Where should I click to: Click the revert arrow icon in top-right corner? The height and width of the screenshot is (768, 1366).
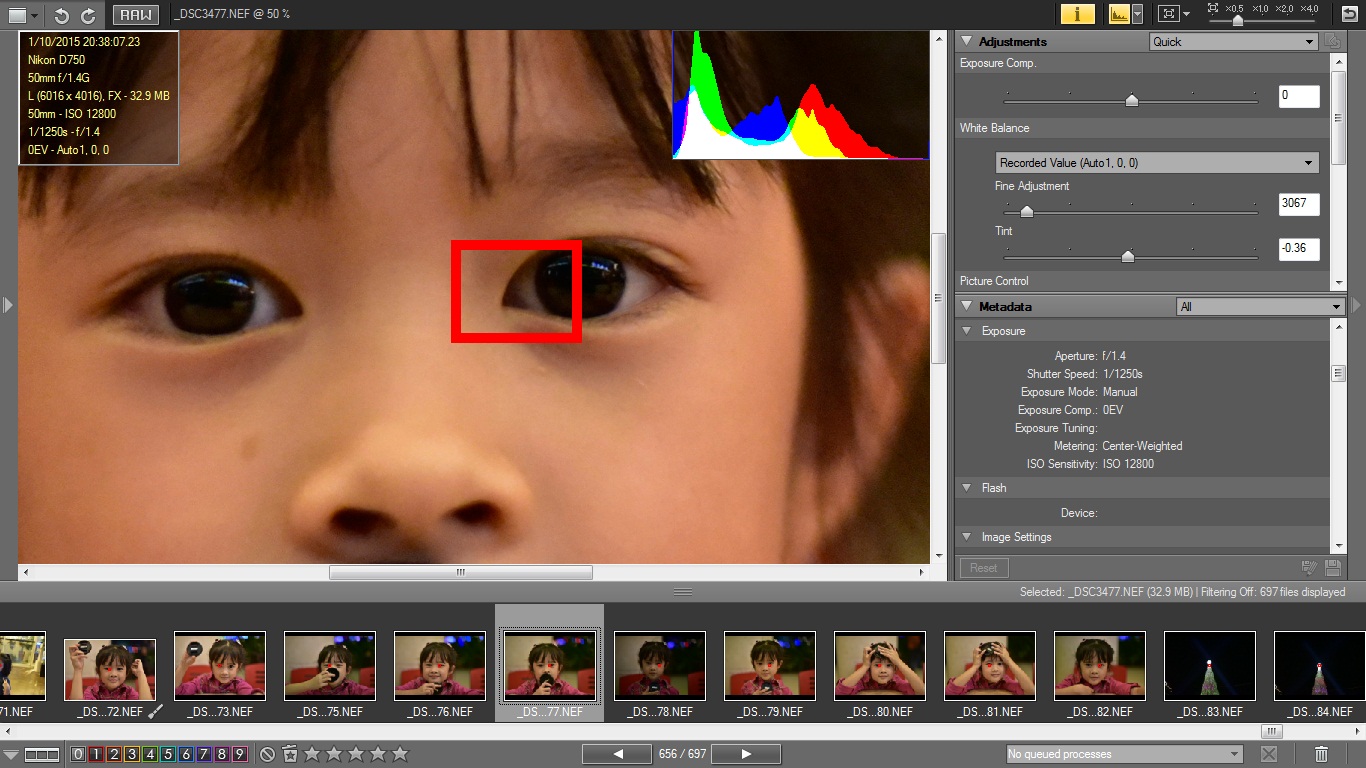[x=1349, y=14]
